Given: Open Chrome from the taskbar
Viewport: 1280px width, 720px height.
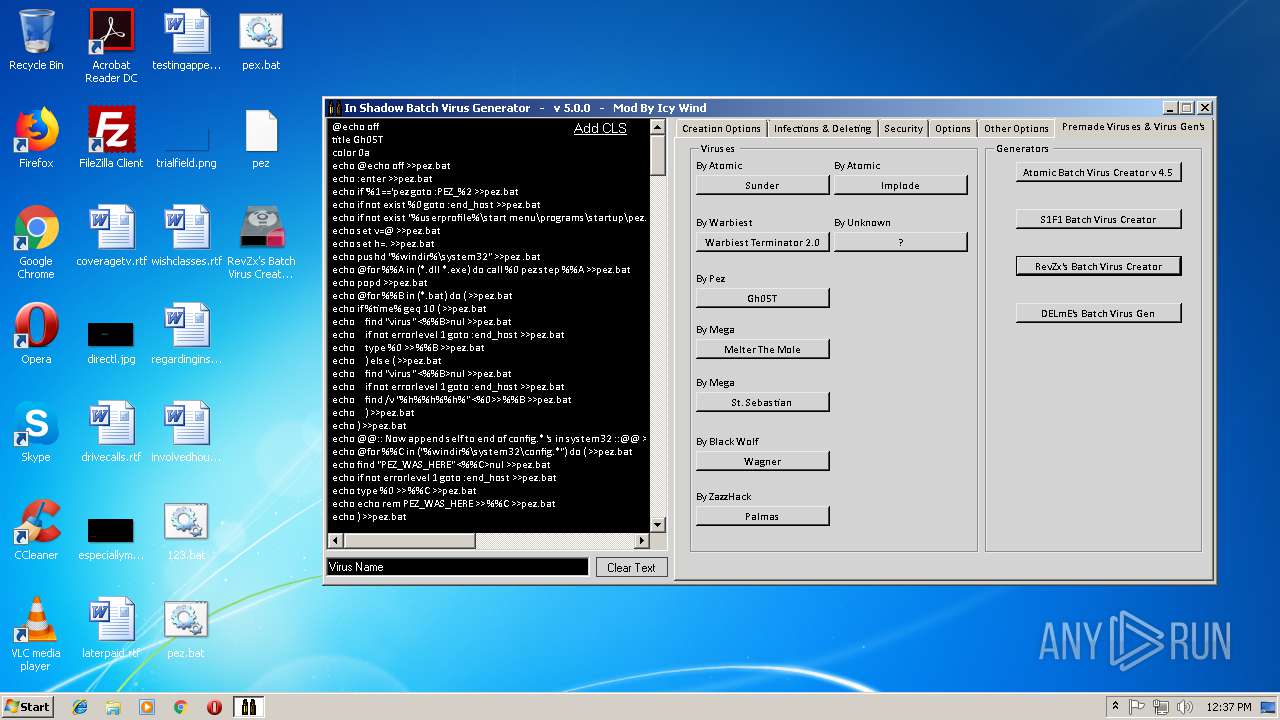Looking at the screenshot, I should [181, 707].
